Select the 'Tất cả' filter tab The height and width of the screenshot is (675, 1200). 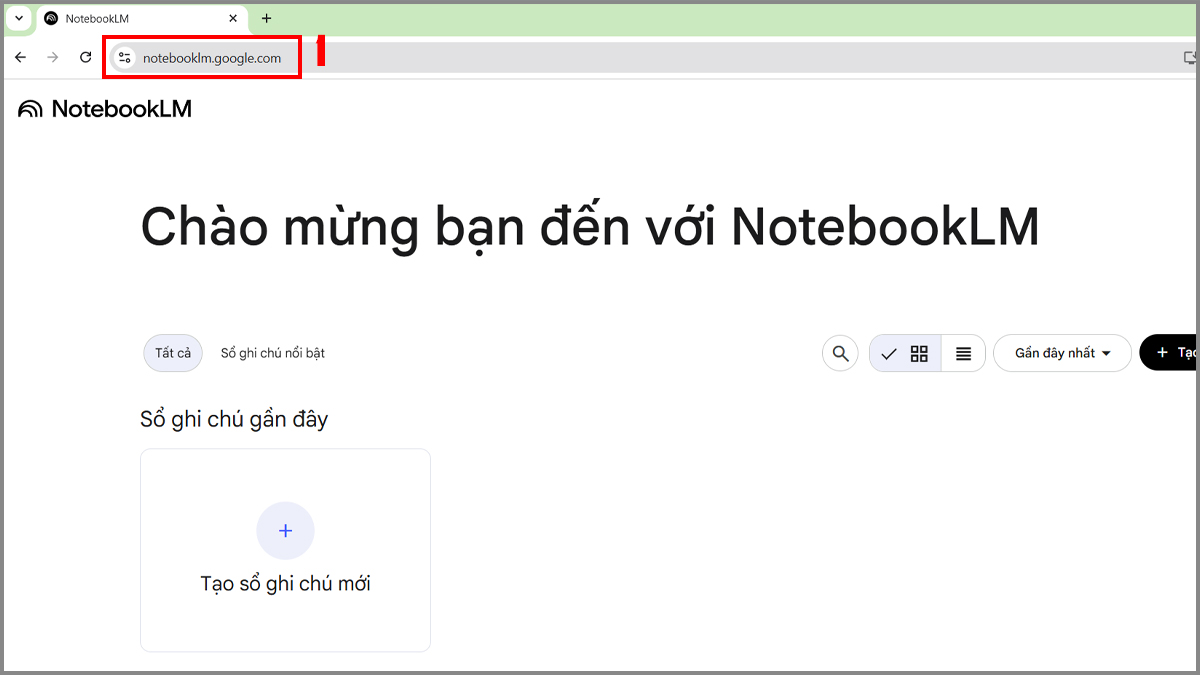click(173, 353)
